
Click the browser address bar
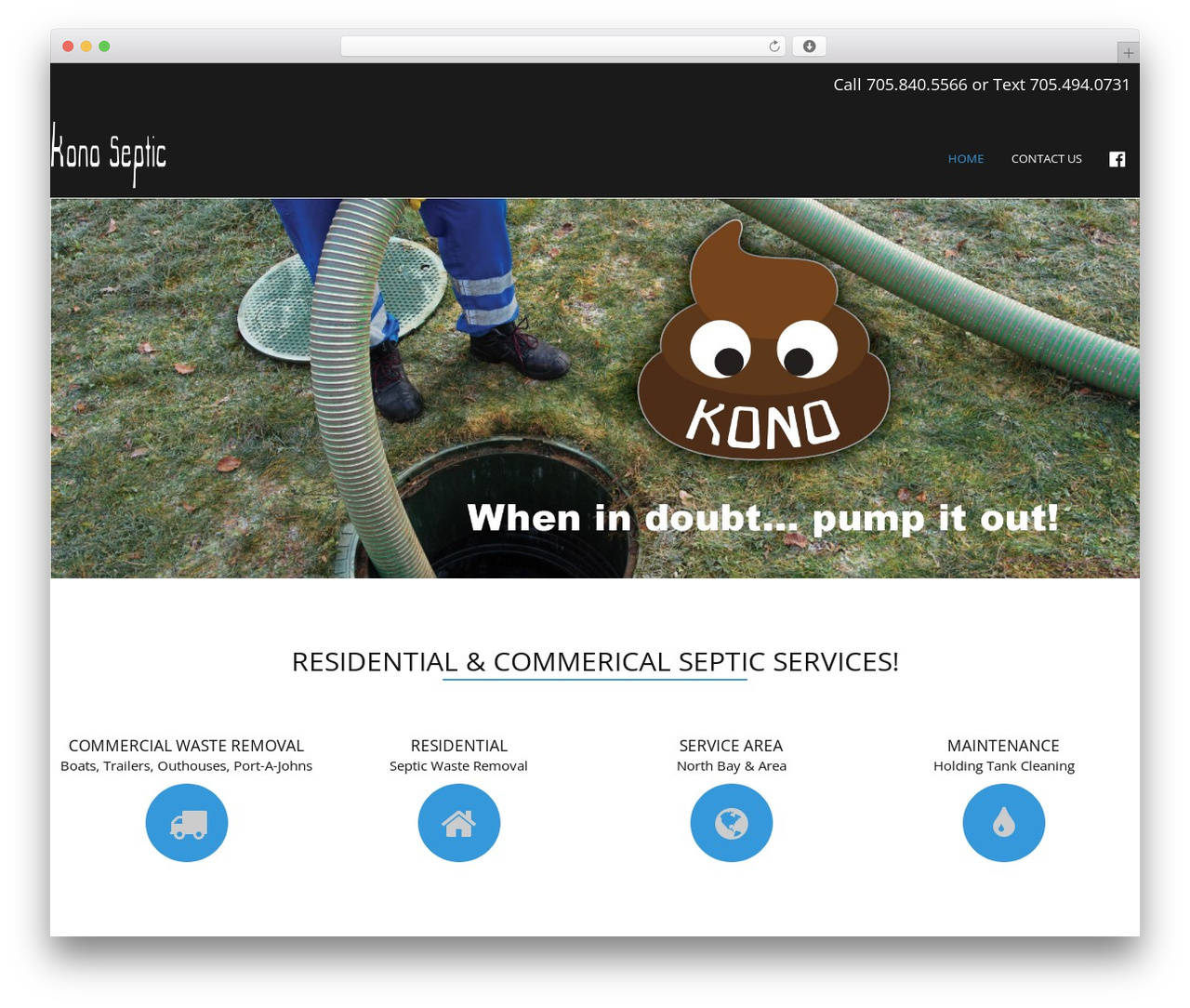(563, 46)
